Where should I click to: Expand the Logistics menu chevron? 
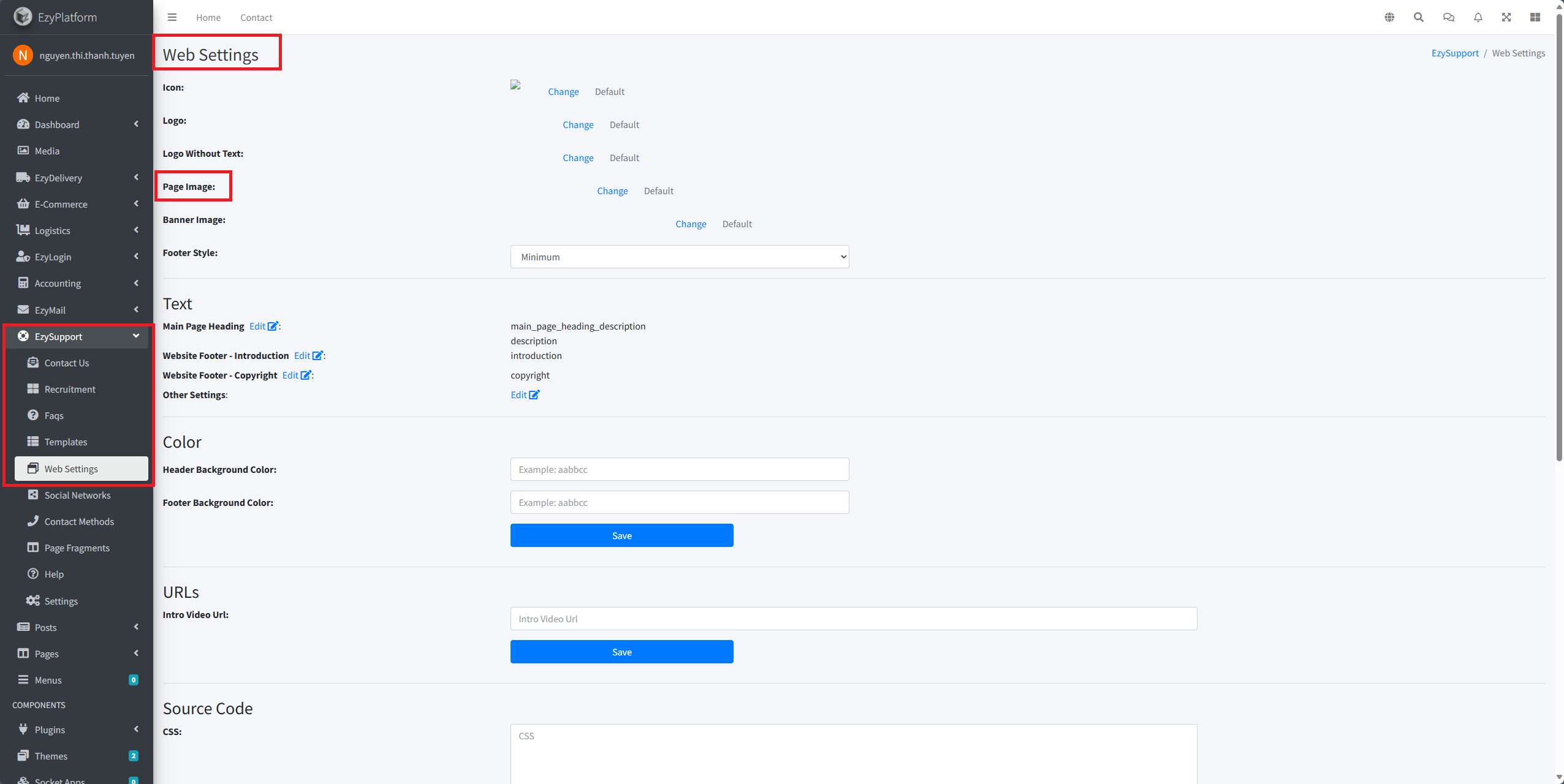(x=136, y=230)
